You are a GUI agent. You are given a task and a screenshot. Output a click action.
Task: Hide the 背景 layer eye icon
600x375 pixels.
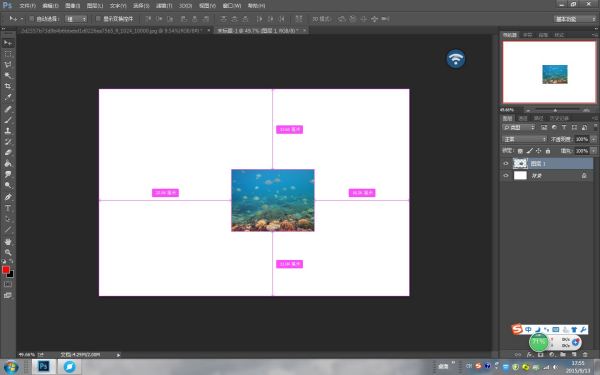click(x=506, y=176)
